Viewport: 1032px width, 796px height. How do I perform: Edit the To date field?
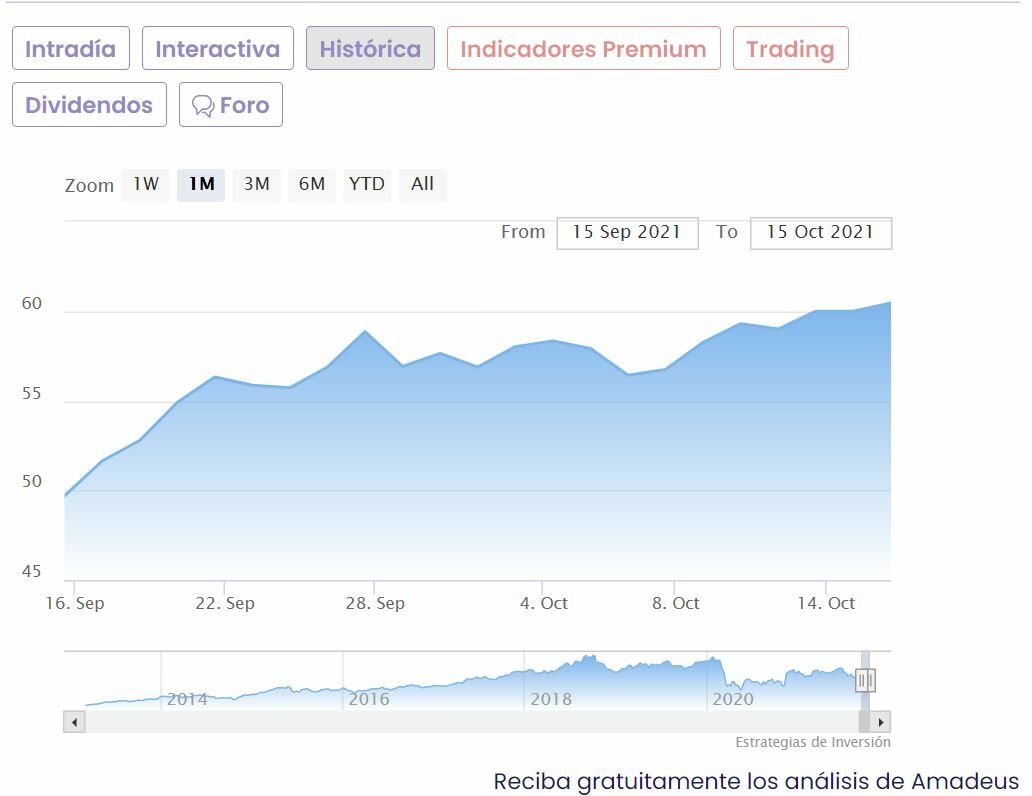821,233
